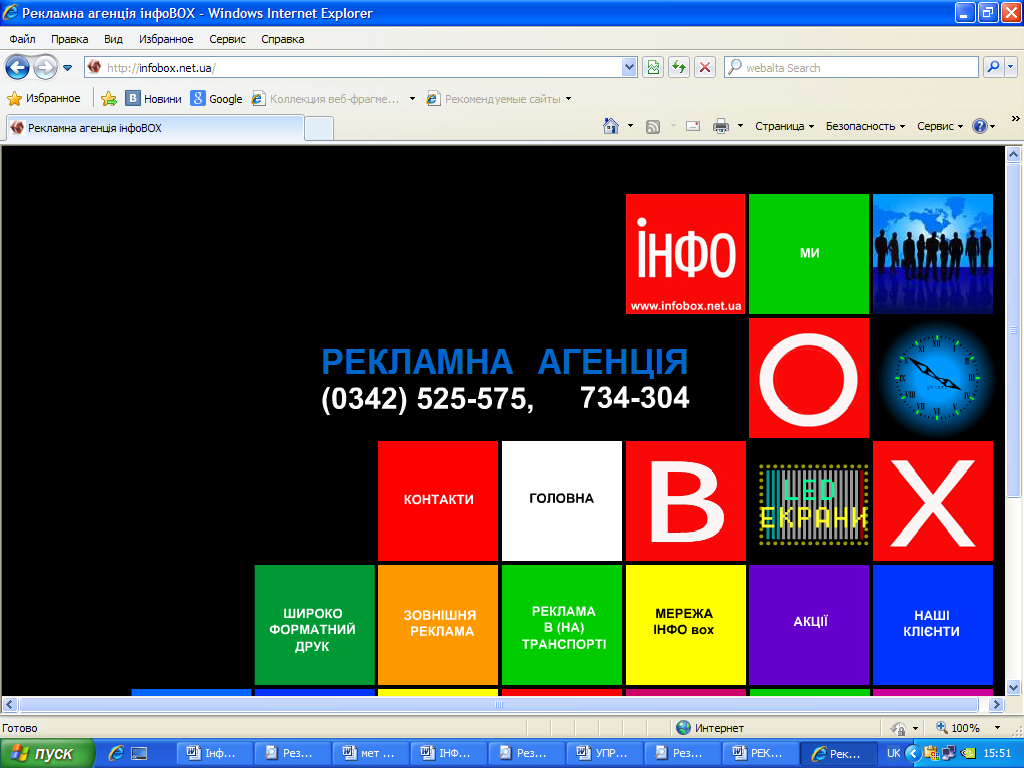1024x768 pixels.
Task: Go back with the browser Back arrow
Action: [x=18, y=67]
